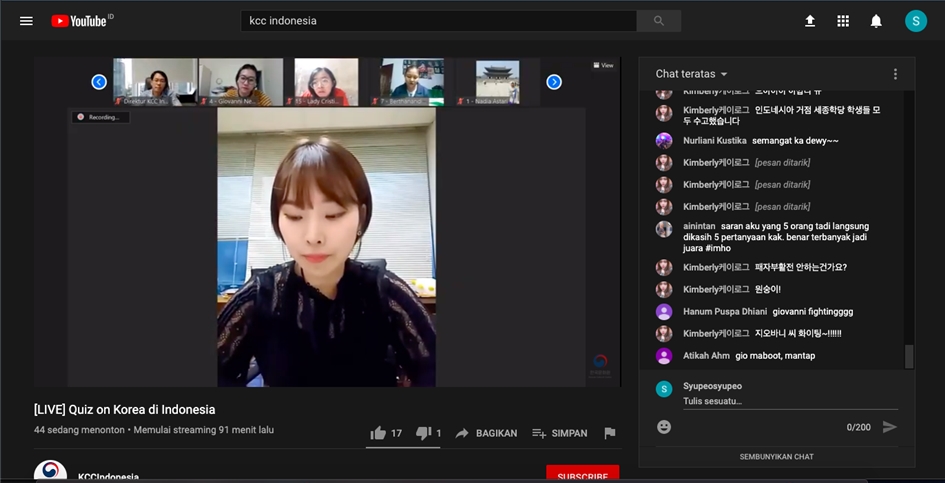The width and height of the screenshot is (945, 483).
Task: Hide chat via Sembunyikan Chat
Action: [776, 457]
